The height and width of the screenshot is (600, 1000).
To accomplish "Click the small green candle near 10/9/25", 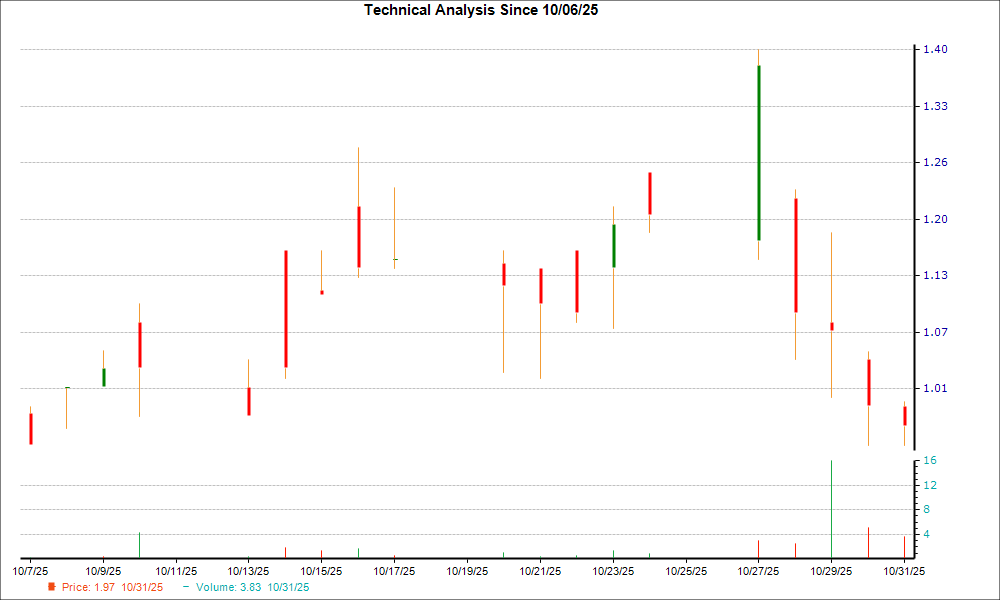I will coord(102,375).
